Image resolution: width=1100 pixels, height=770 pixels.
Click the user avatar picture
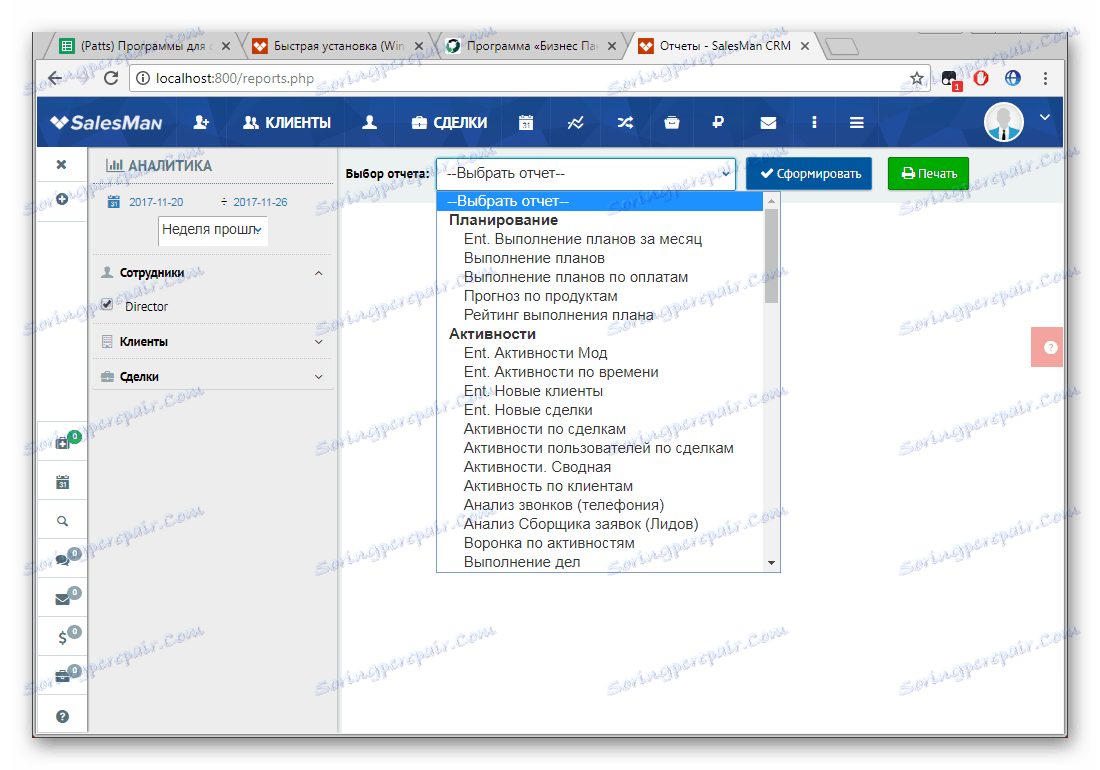[x=1003, y=122]
